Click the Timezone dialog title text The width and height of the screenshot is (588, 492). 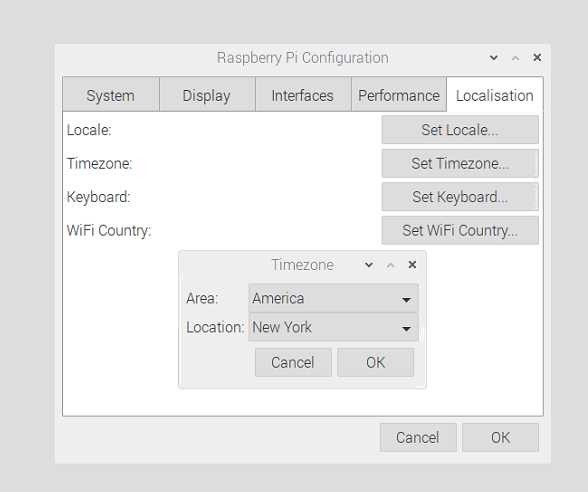click(x=302, y=265)
